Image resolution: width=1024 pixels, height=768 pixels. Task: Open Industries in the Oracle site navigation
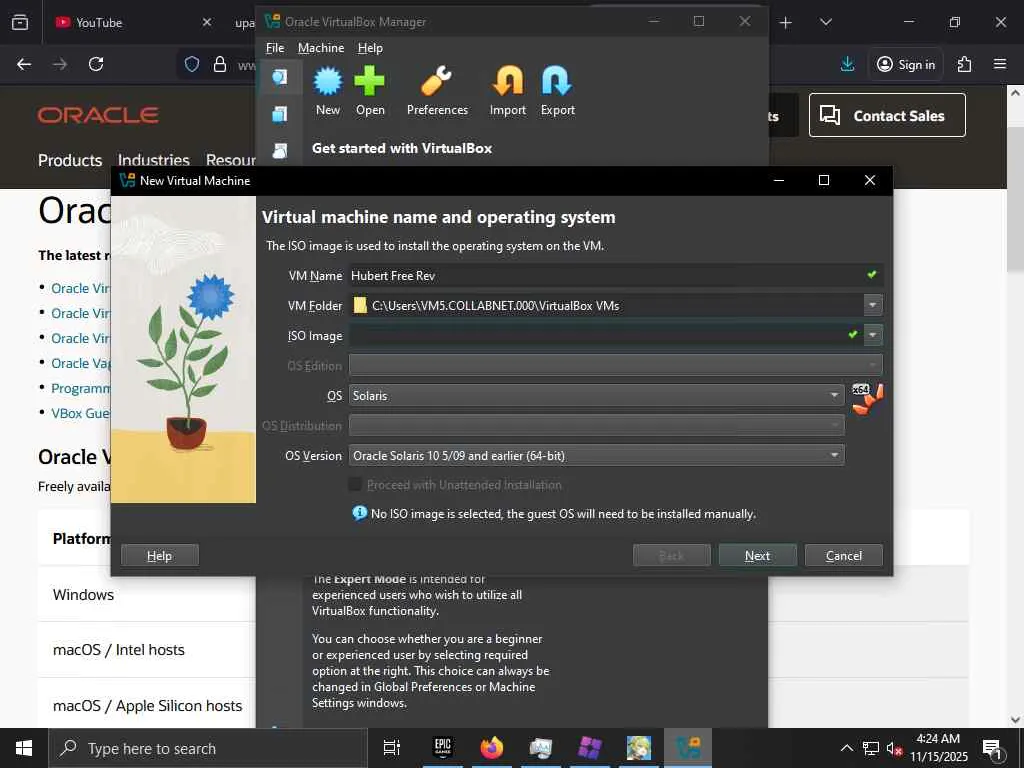153,160
